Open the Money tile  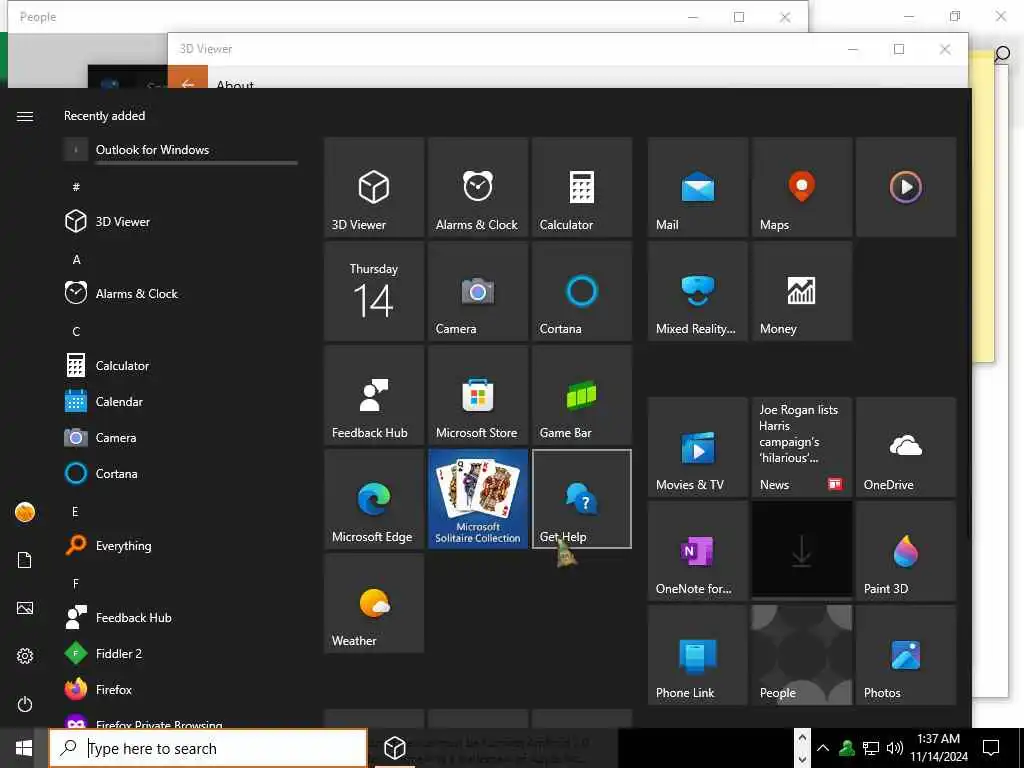[x=801, y=291]
